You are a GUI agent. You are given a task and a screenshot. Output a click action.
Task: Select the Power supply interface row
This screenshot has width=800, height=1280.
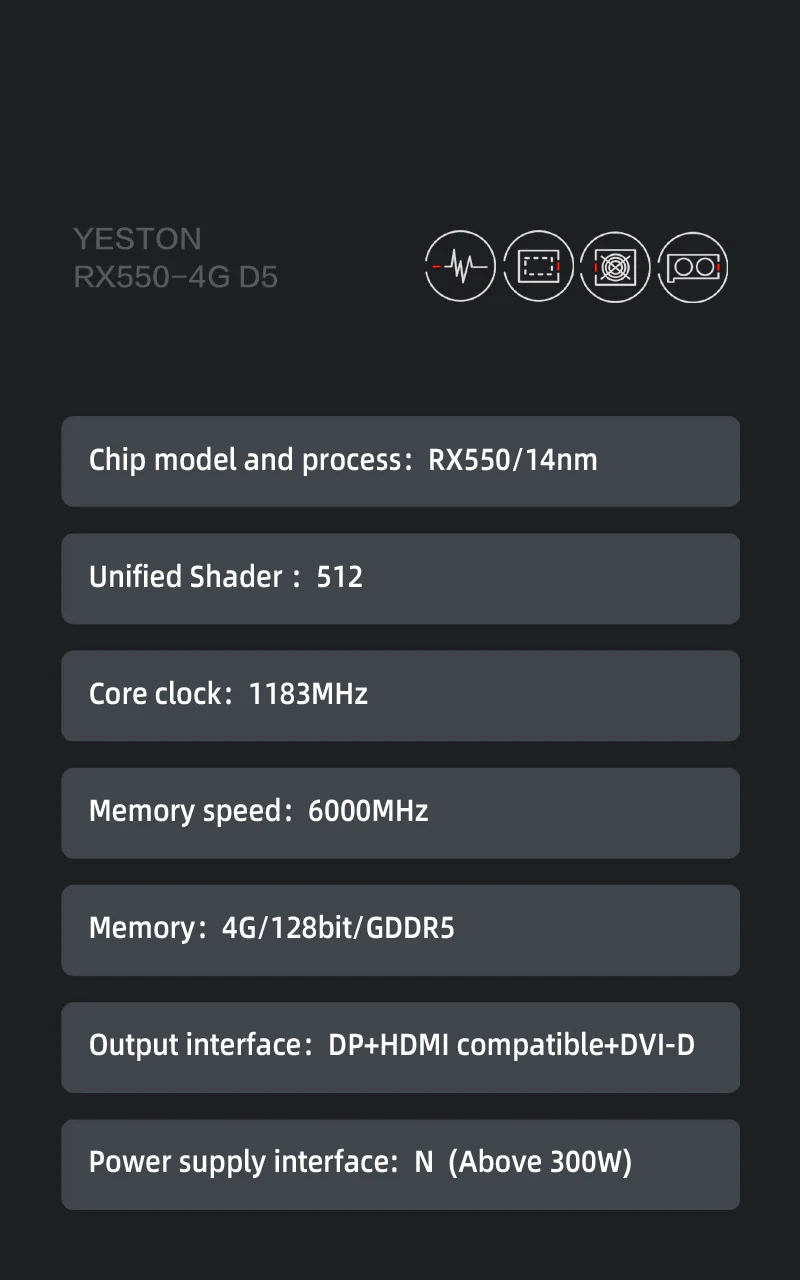(400, 1163)
